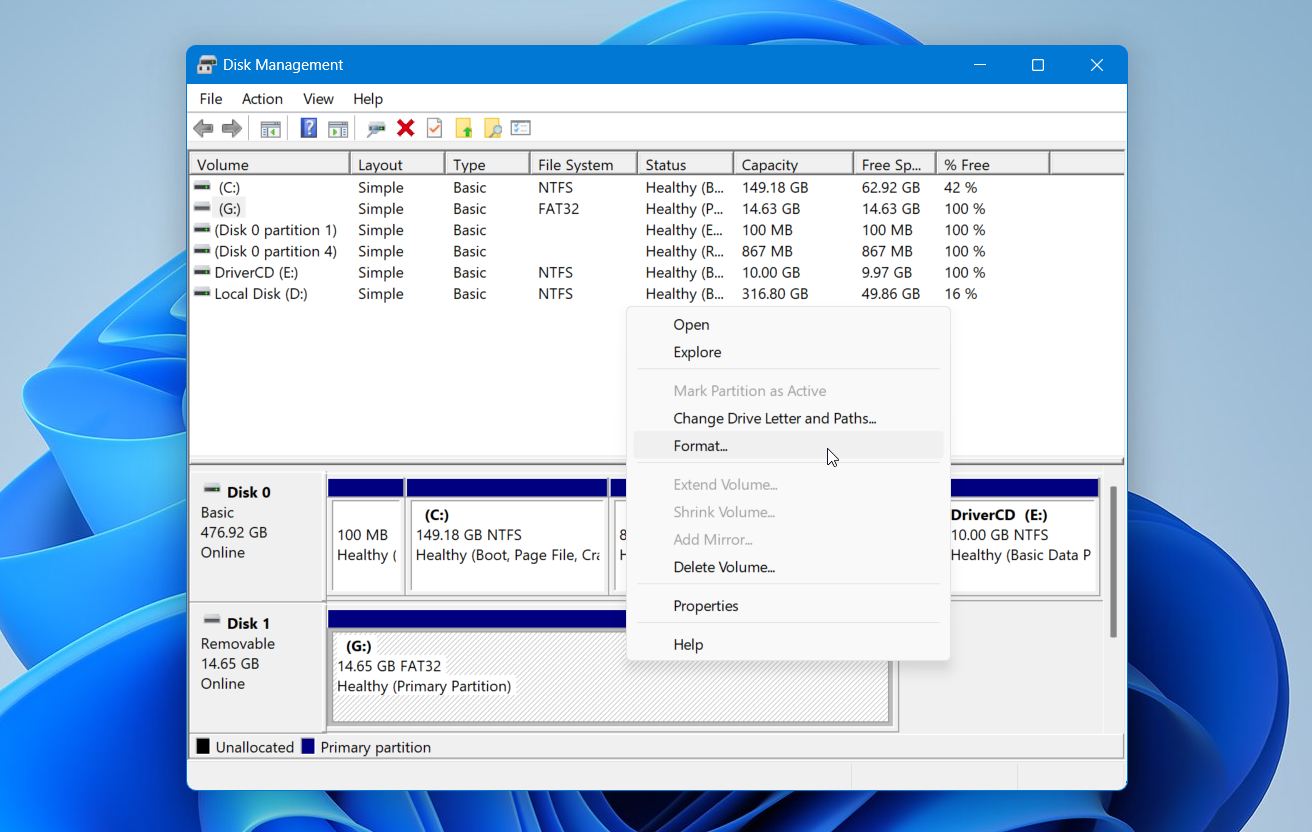Viewport: 1312px width, 832px height.
Task: Sort by the Free Sp... column header
Action: (x=894, y=164)
